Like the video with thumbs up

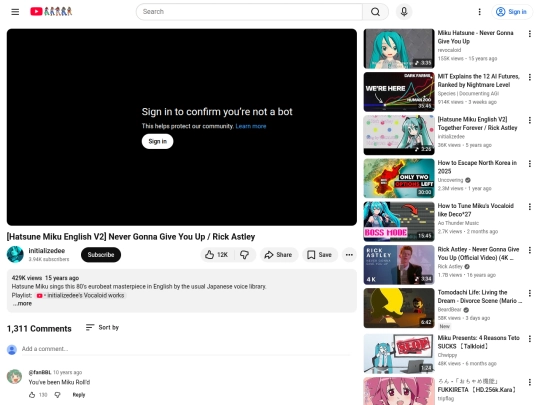pyautogui.click(x=217, y=255)
